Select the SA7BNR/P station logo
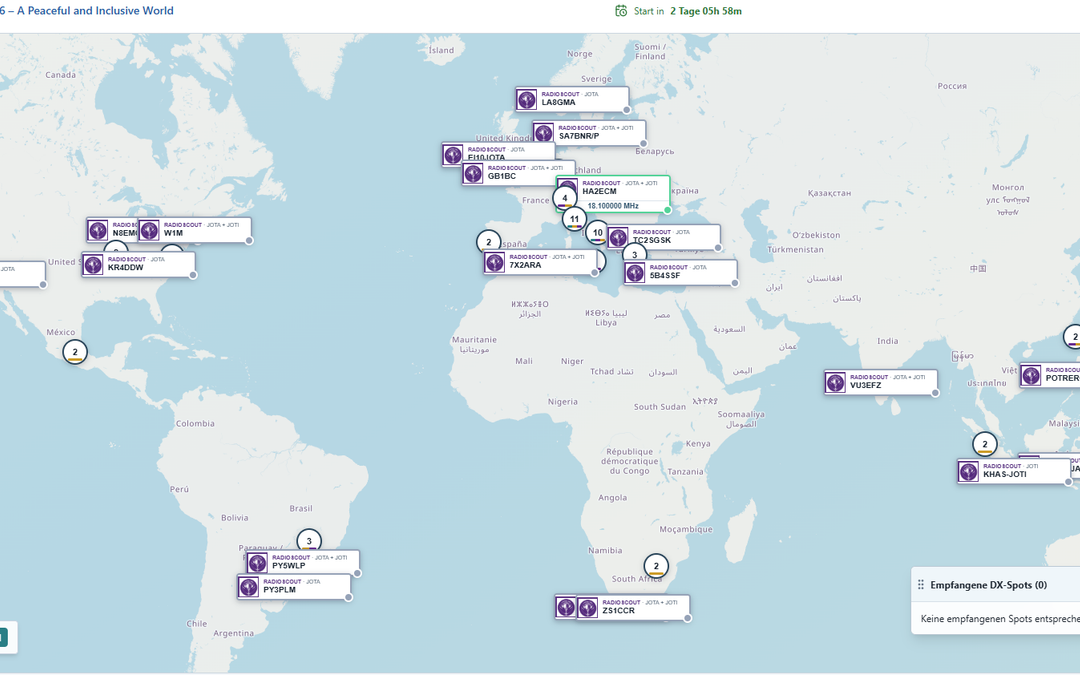 tap(543, 133)
